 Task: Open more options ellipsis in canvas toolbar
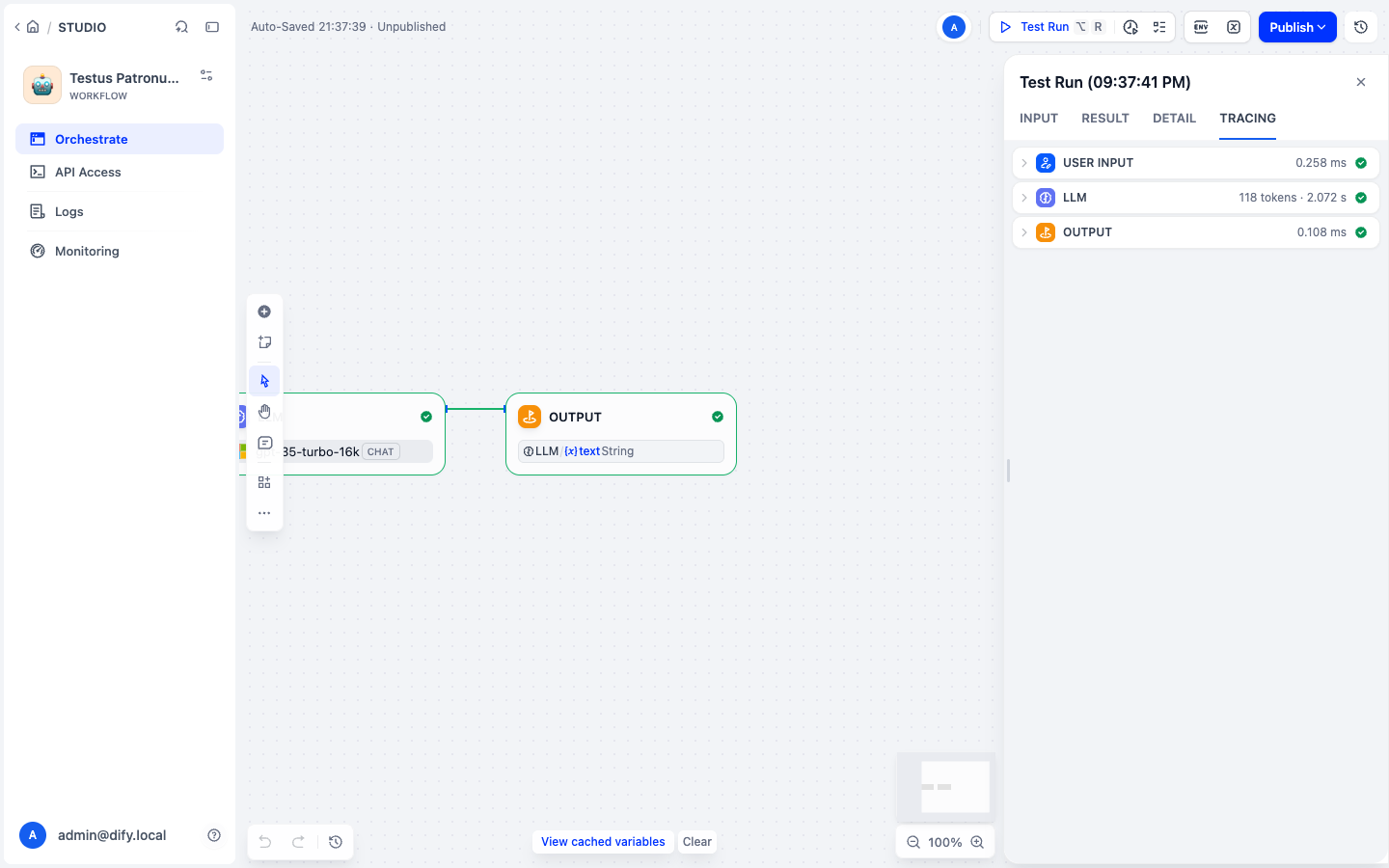(264, 513)
